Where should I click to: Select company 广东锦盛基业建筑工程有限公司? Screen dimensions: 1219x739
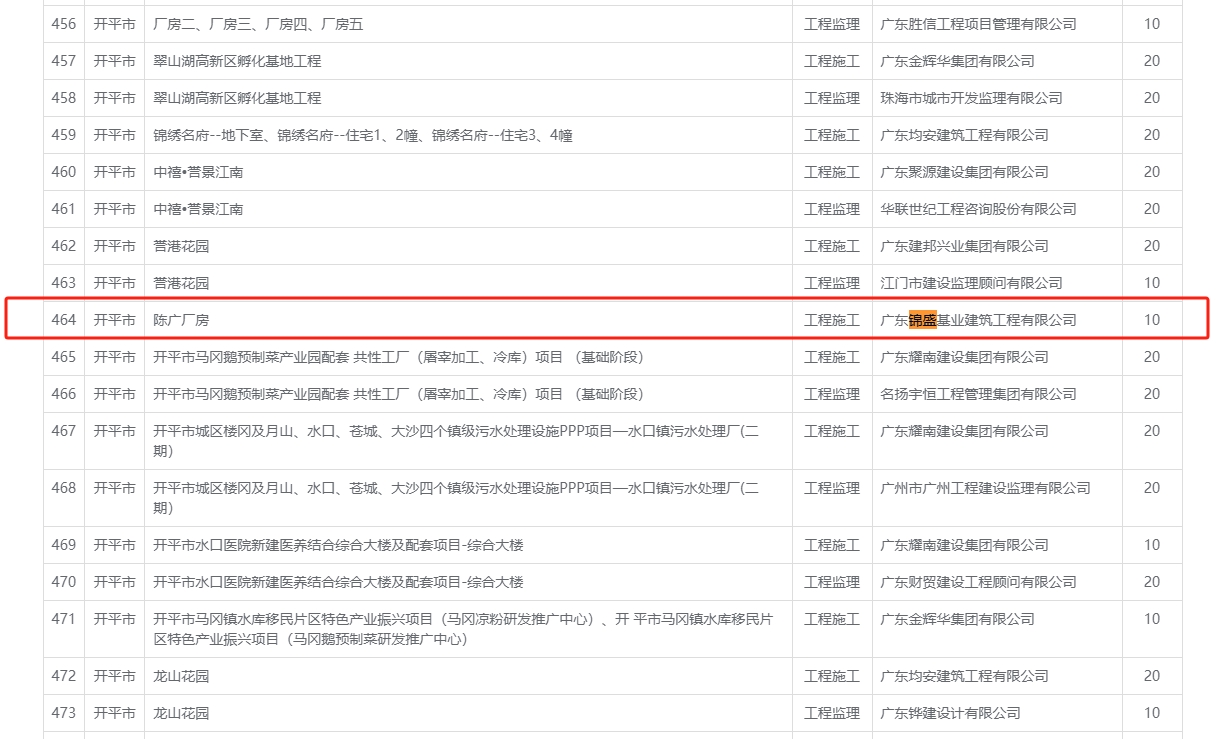pos(978,320)
